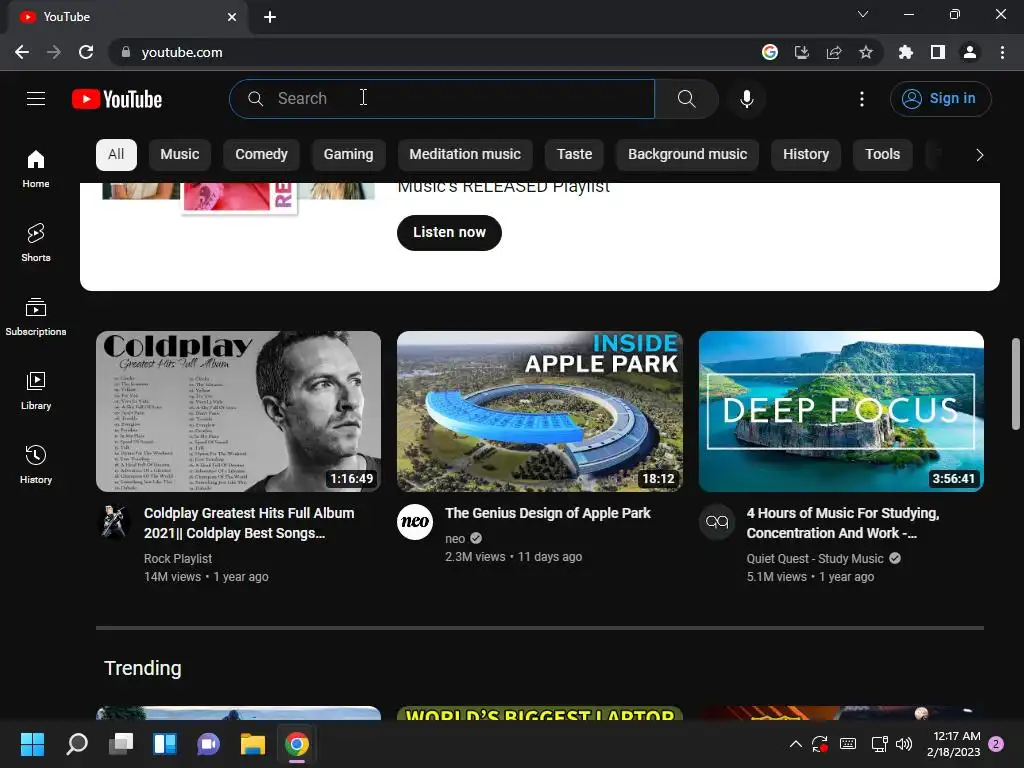Select the Taste filter chip
The height and width of the screenshot is (768, 1024).
click(574, 155)
